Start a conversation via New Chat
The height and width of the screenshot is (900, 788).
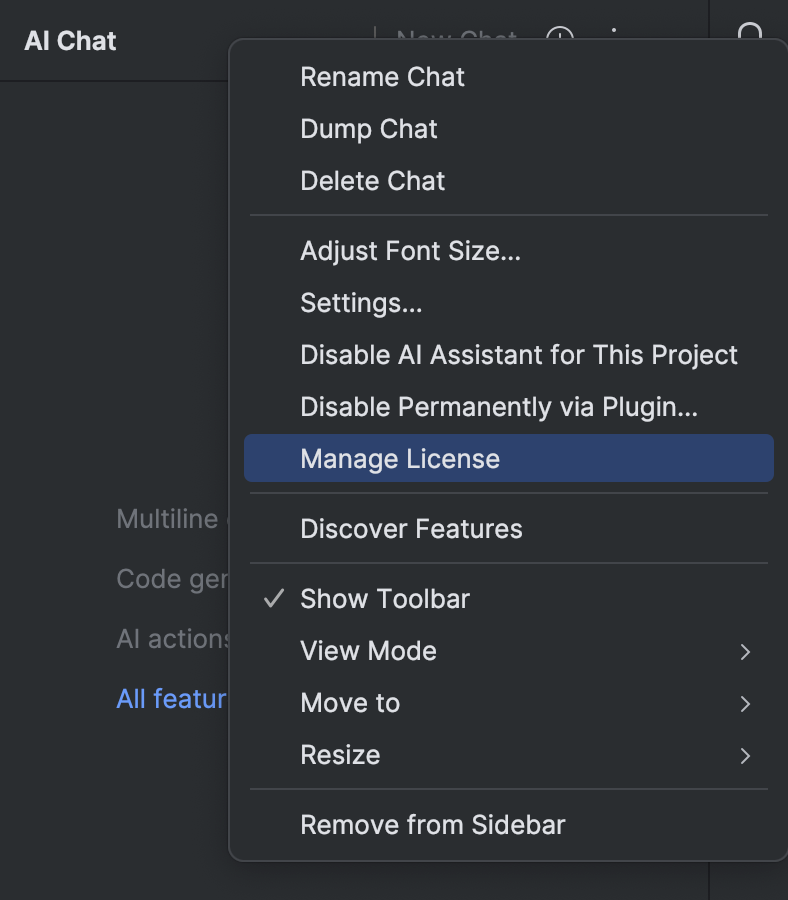pos(456,40)
